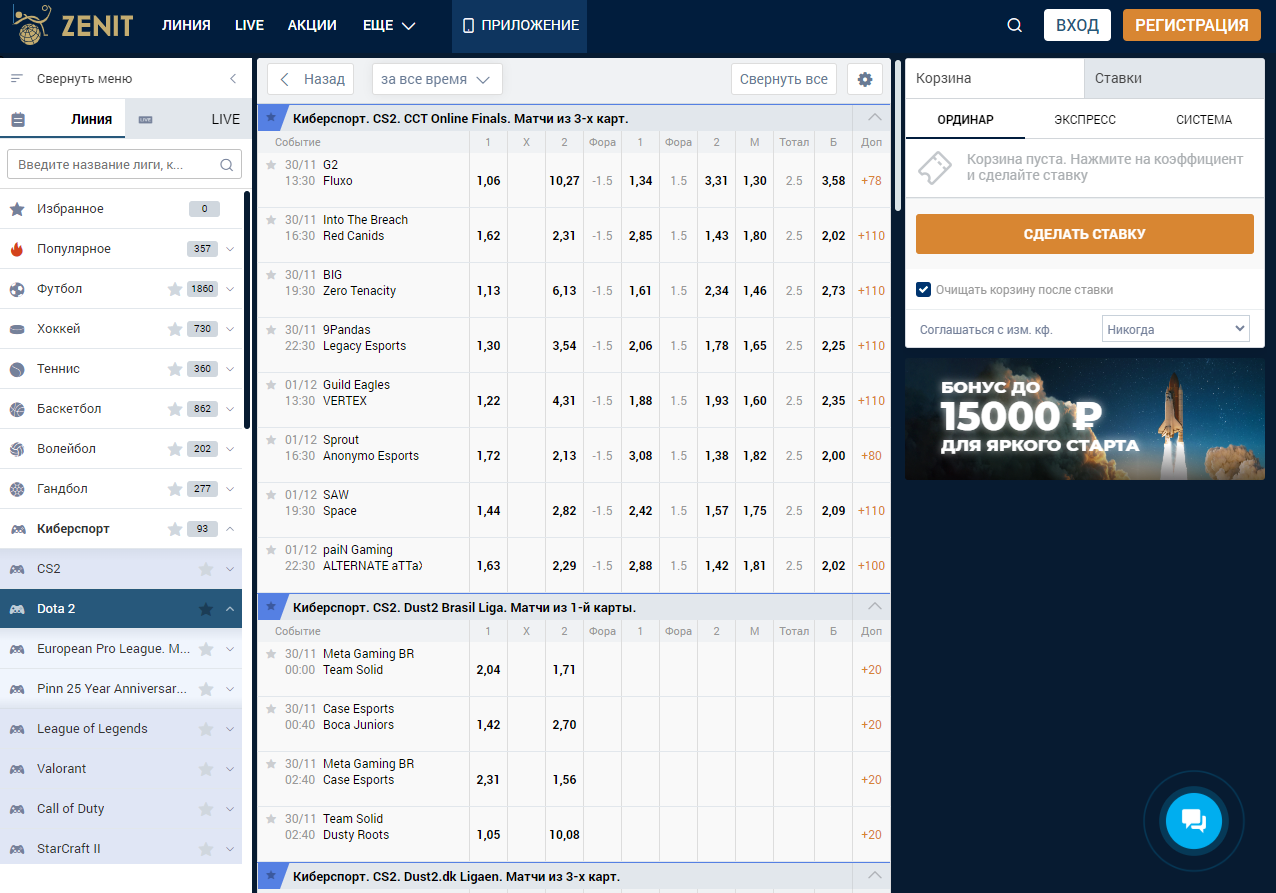Viewport: 1276px width, 893px height.
Task: Favorite the Dust2 Brasil Liga league star
Action: pos(271,606)
